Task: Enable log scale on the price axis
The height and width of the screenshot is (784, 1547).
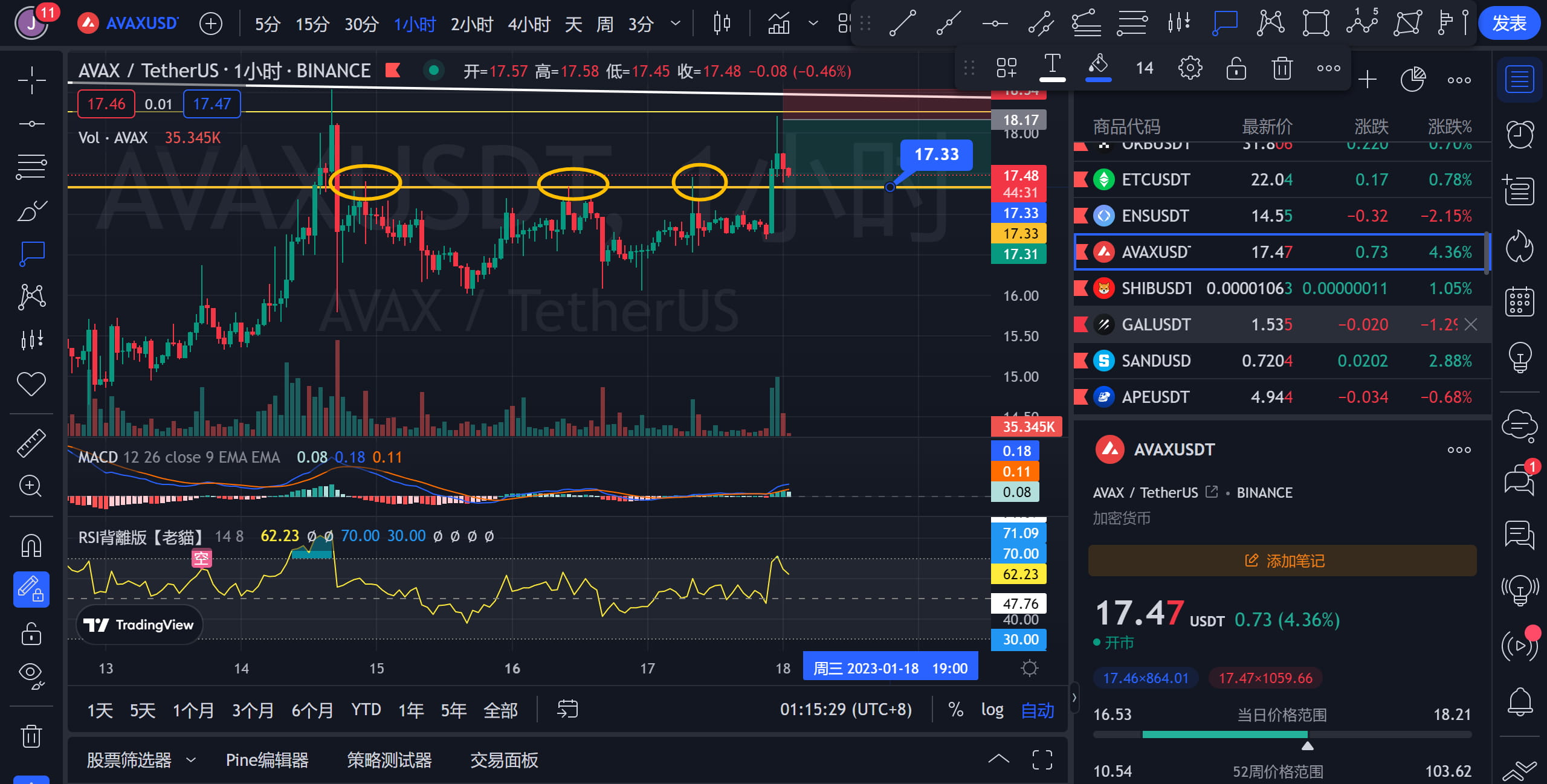Action: point(992,710)
